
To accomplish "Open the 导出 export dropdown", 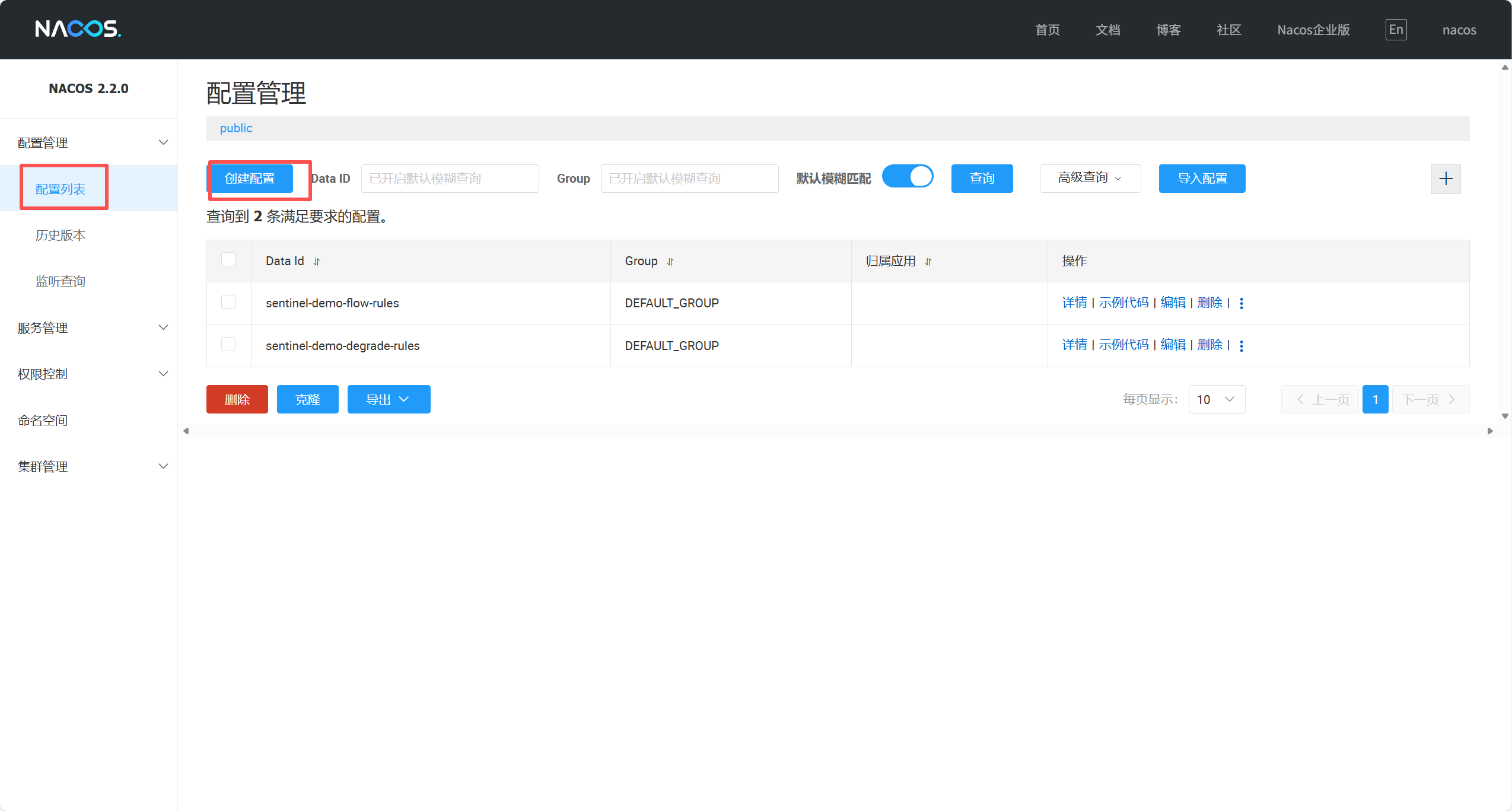I will [389, 399].
